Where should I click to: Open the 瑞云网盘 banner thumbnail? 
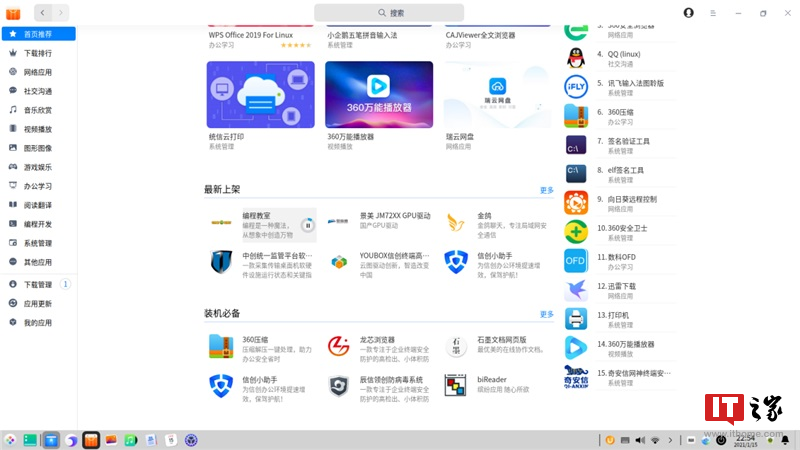click(x=497, y=94)
